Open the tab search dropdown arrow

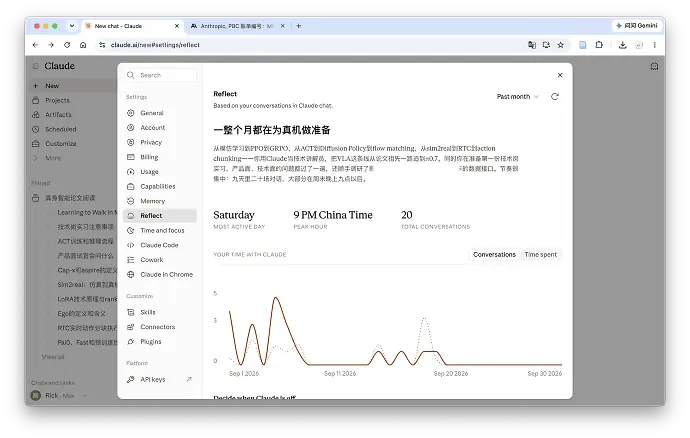point(72,26)
